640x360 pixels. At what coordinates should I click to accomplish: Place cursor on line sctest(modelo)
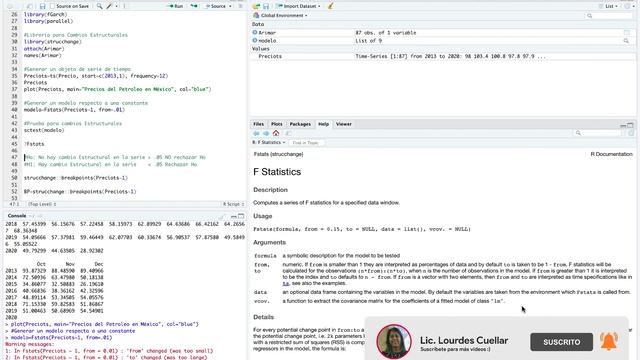44,130
